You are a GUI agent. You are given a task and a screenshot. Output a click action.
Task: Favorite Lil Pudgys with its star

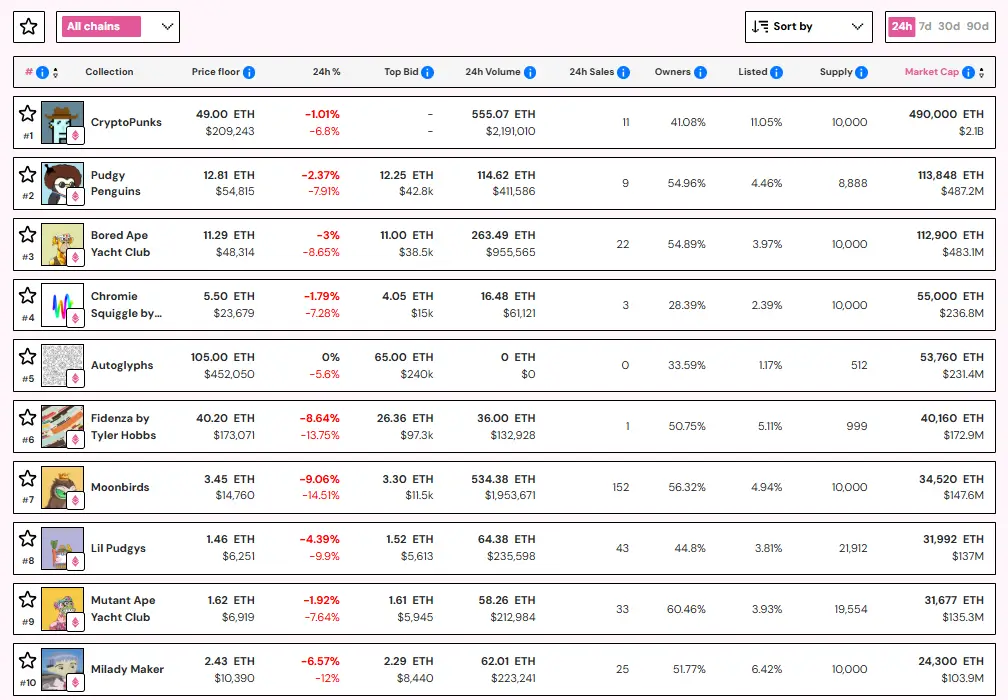[28, 539]
